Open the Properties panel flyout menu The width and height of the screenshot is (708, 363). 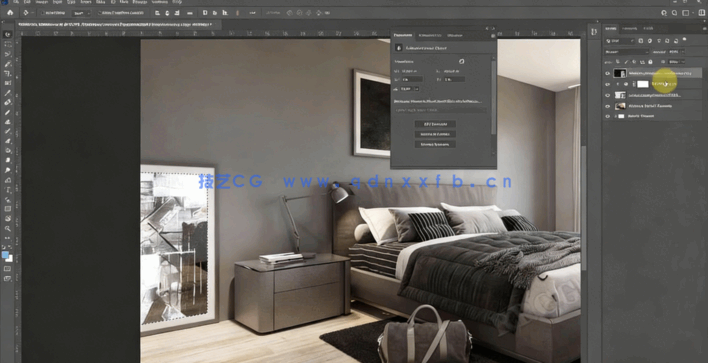click(493, 36)
